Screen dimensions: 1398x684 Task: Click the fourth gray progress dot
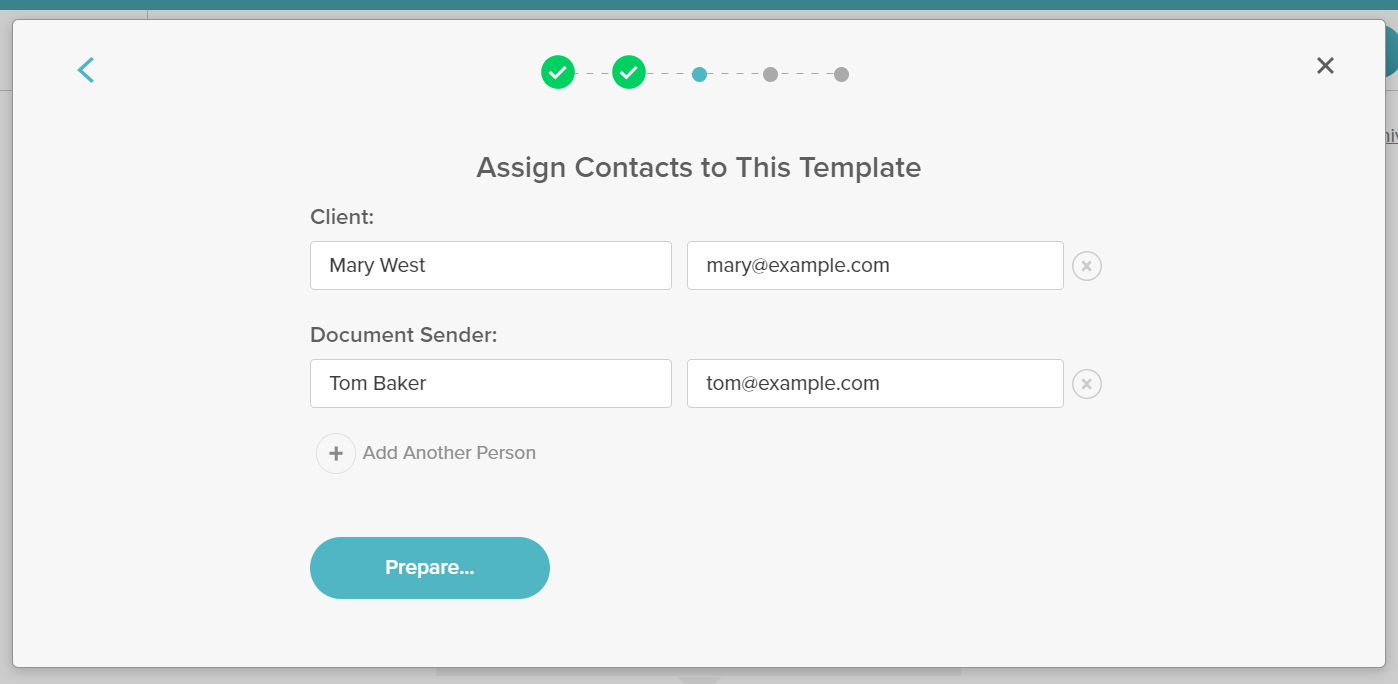(770, 73)
